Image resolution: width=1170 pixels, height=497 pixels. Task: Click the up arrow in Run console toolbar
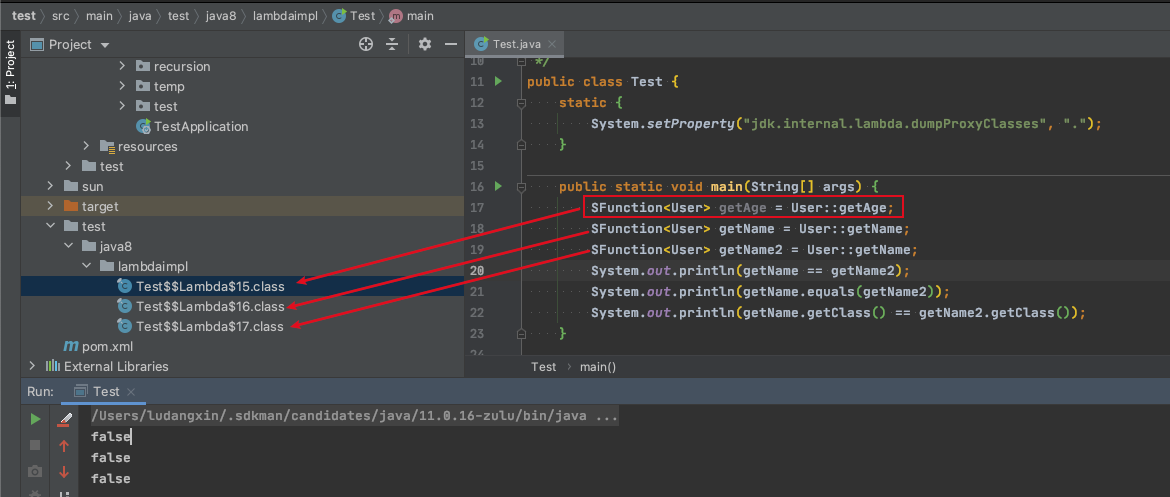click(64, 446)
